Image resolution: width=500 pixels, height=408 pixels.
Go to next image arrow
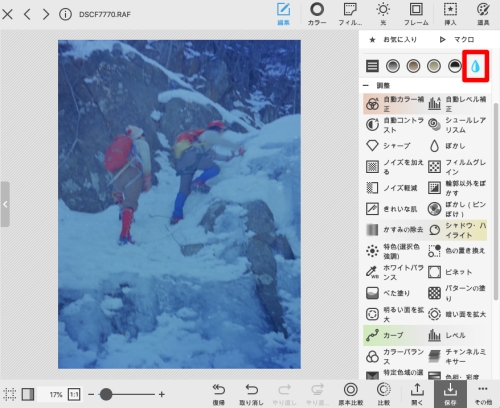[46, 14]
